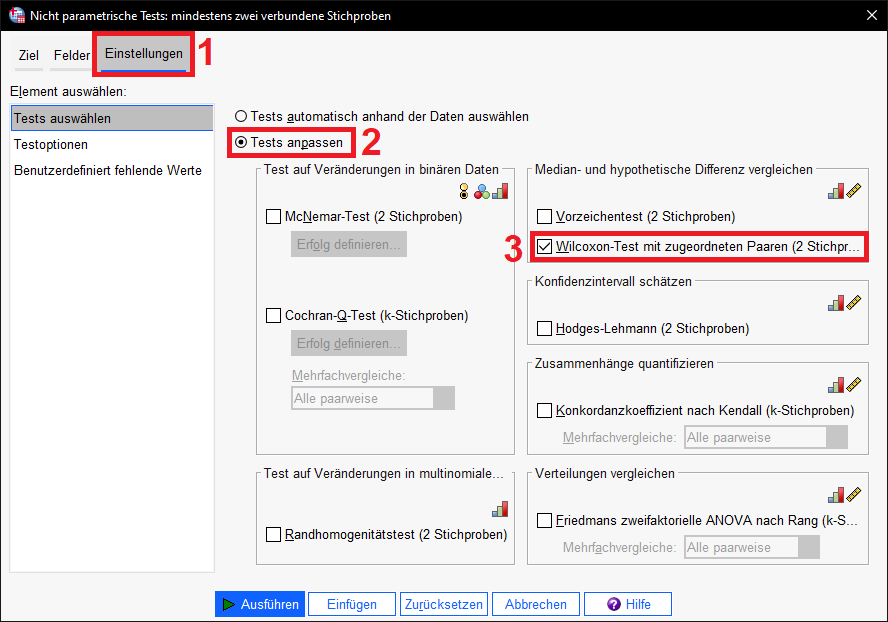Image resolution: width=888 pixels, height=622 pixels.
Task: Enable the Vorzeichentest checkbox
Action: (x=544, y=216)
